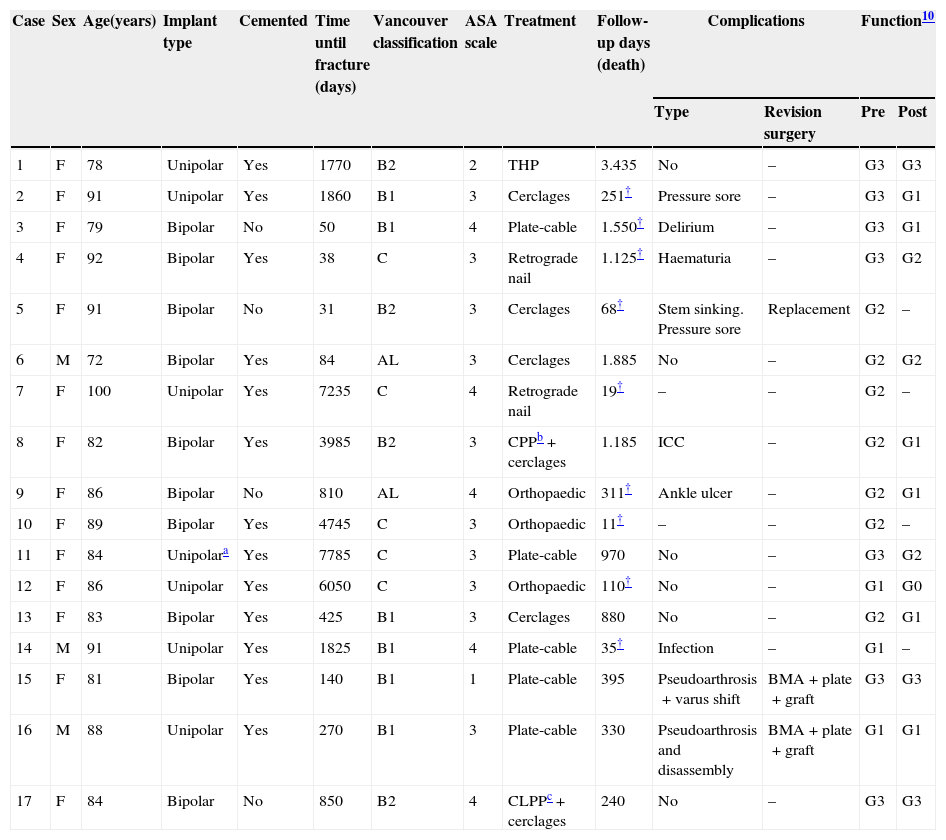This screenshot has width=946, height=840.
Task: Select the Replacement revision surgery cell
Action: point(808,310)
